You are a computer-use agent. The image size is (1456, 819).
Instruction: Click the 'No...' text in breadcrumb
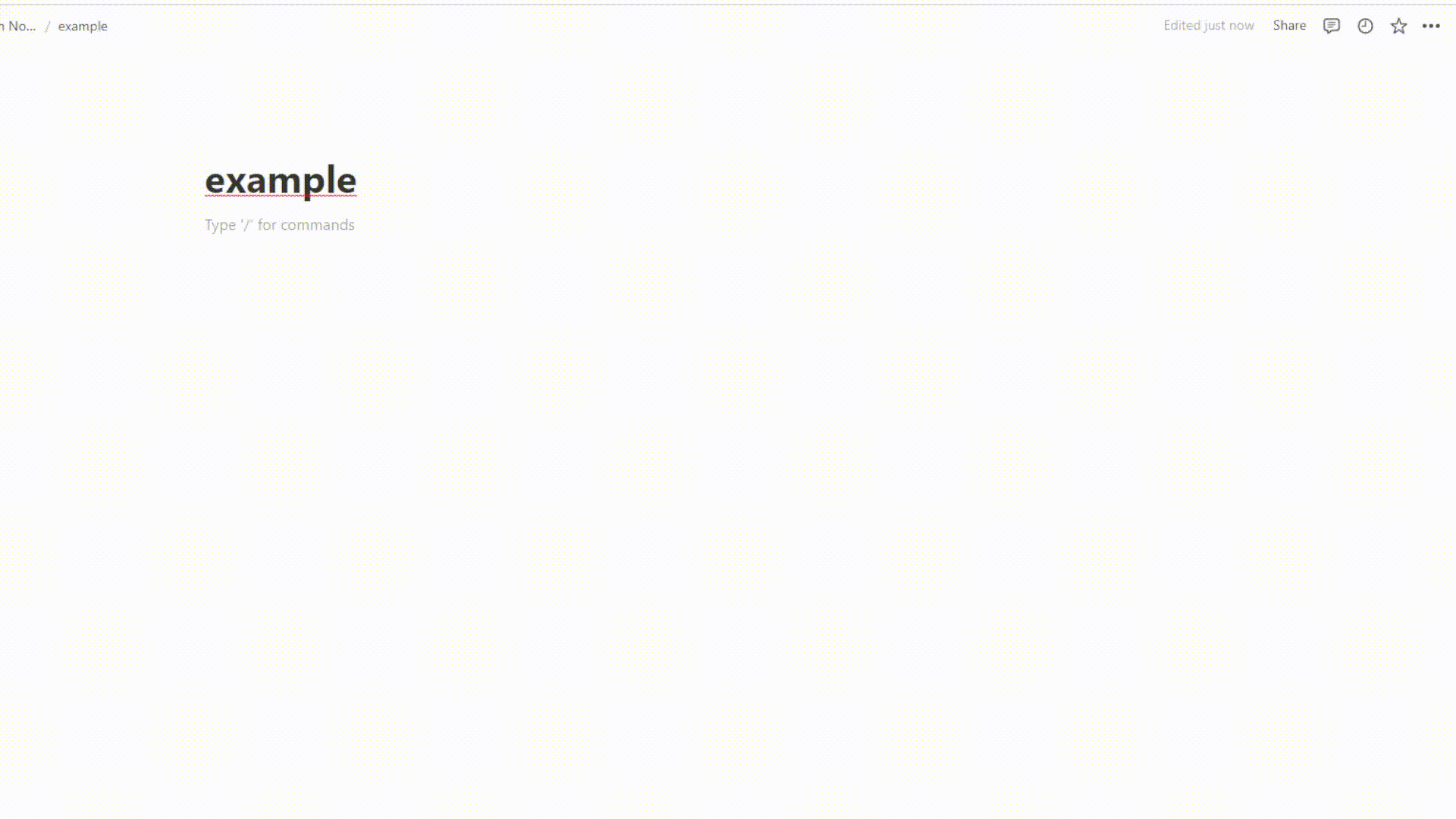pyautogui.click(x=22, y=26)
